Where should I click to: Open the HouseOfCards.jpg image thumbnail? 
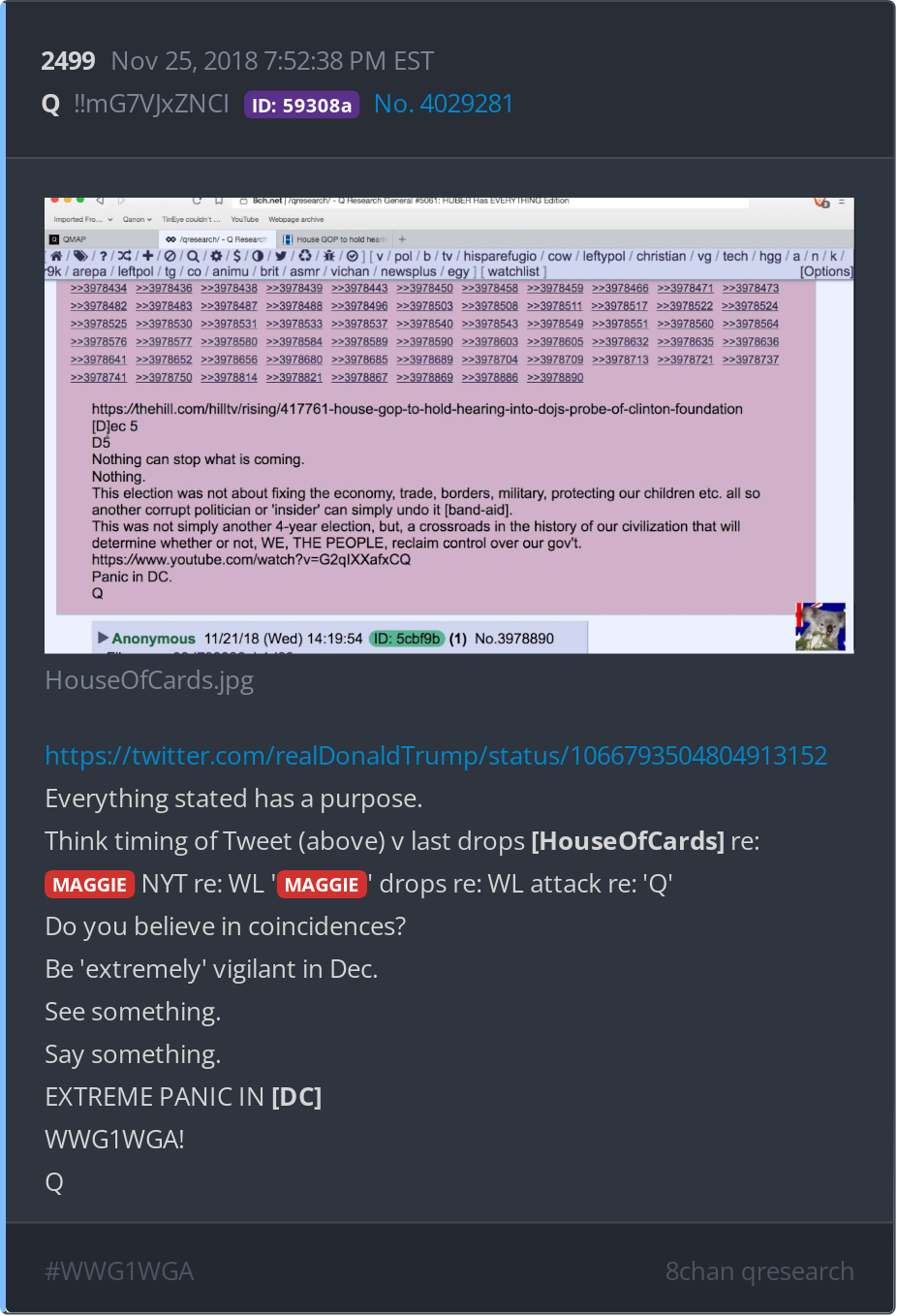(449, 425)
